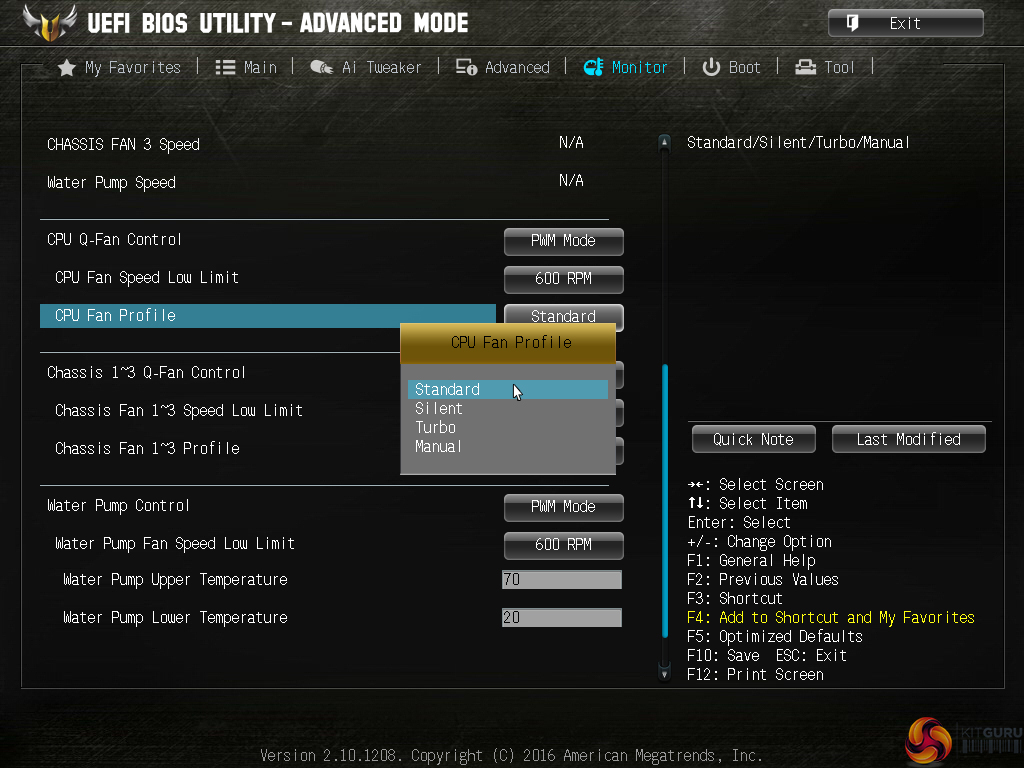Click the Advanced settings icon
The width and height of the screenshot is (1024, 768).
point(466,67)
